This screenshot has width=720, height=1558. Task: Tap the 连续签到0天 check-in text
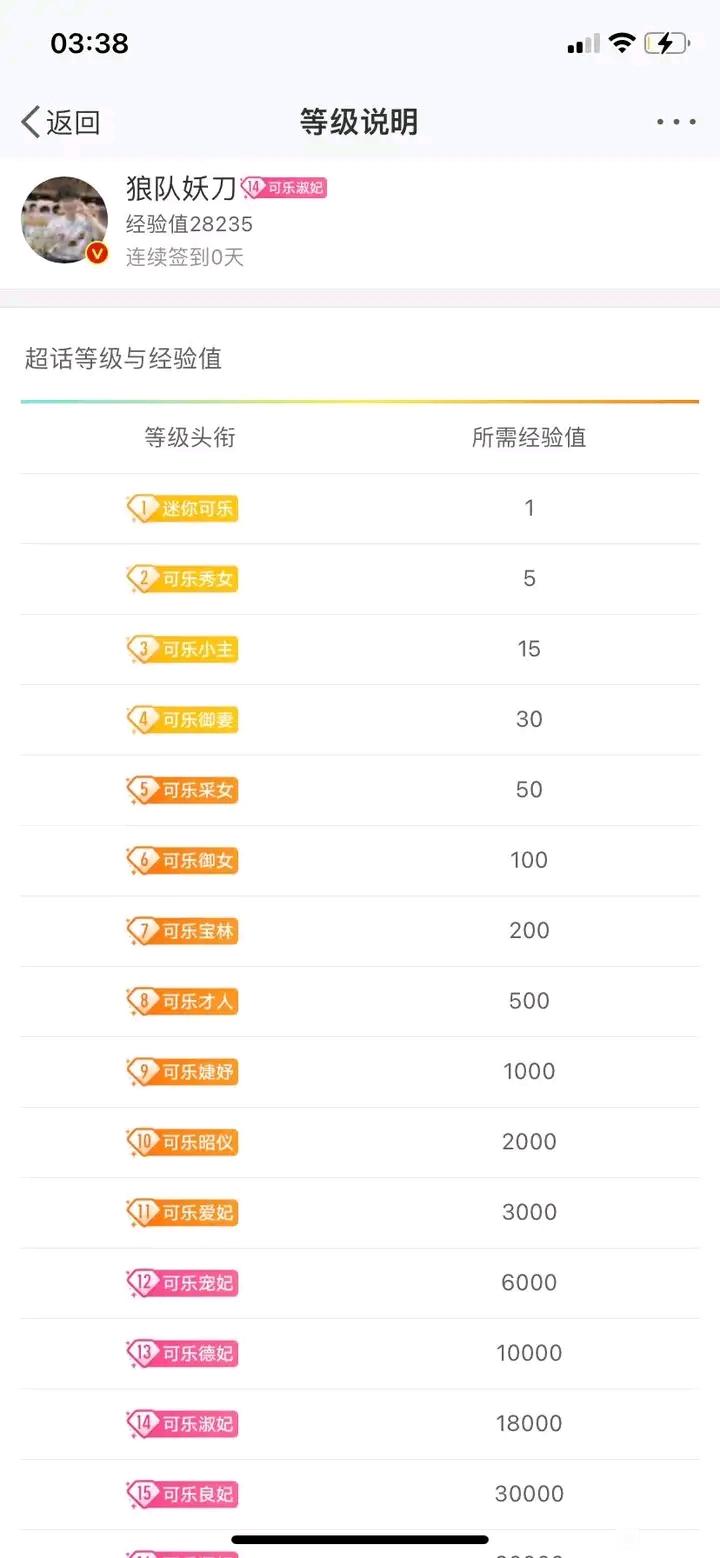[x=185, y=257]
